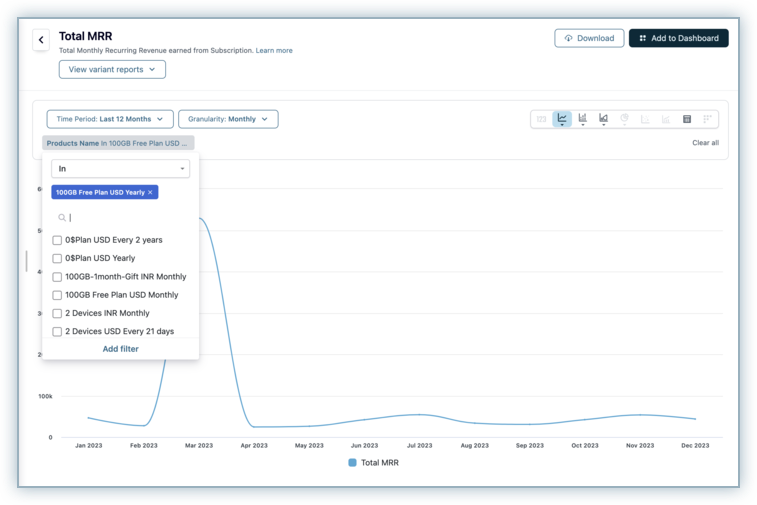Open the 'In' operator dropdown

(x=120, y=169)
